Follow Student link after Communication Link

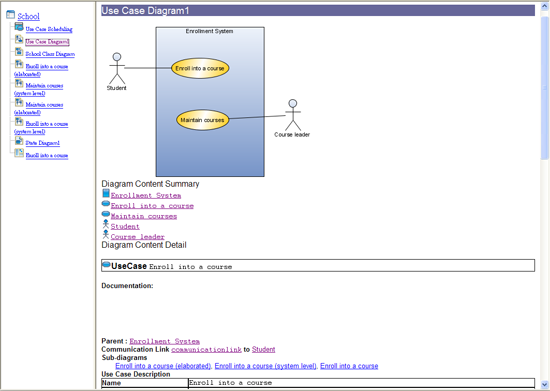pos(263,349)
